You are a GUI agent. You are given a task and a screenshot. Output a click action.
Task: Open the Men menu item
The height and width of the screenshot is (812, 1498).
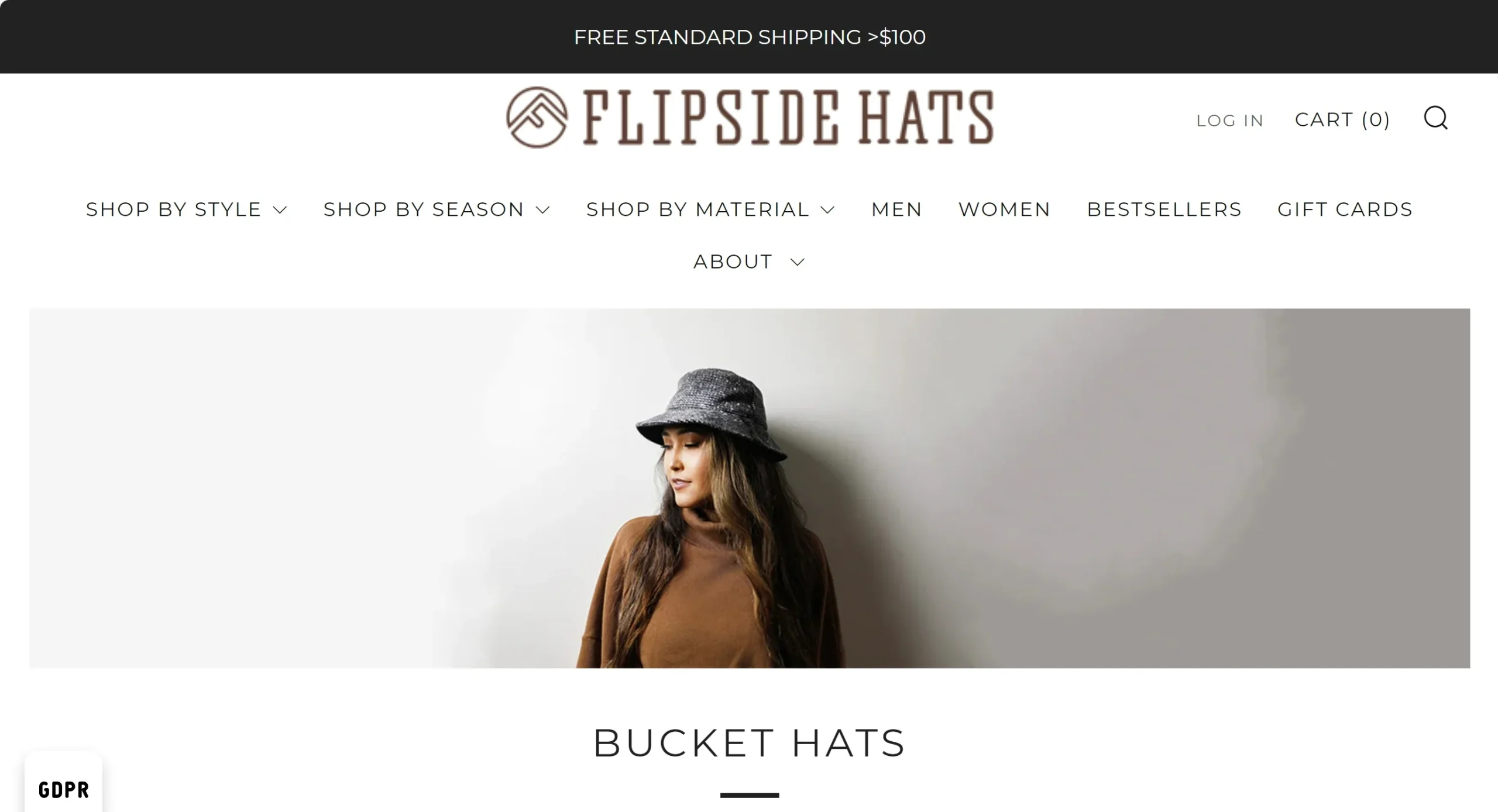[x=896, y=209]
